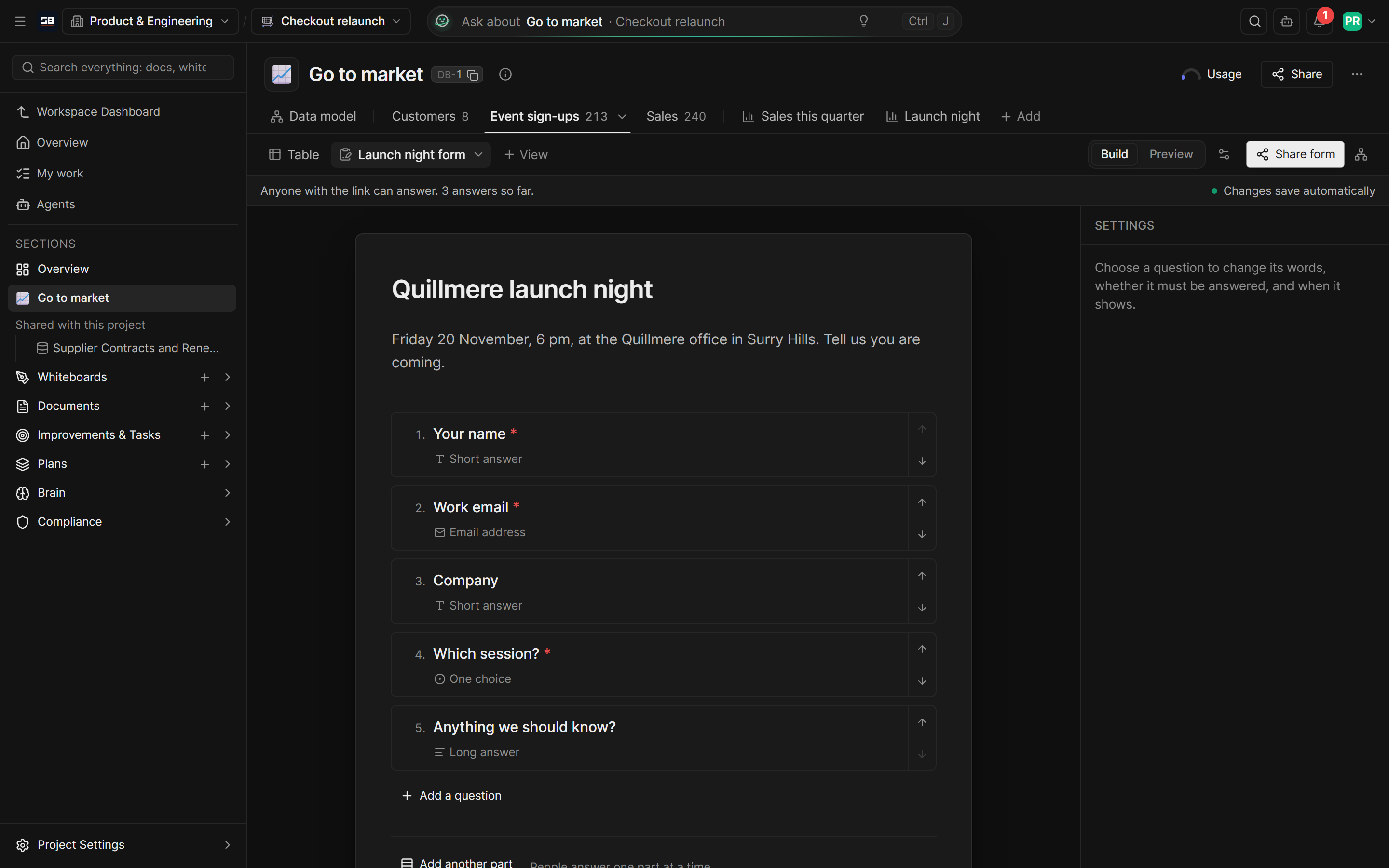Add a new view with + View
This screenshot has height=868, width=1389.
click(526, 154)
